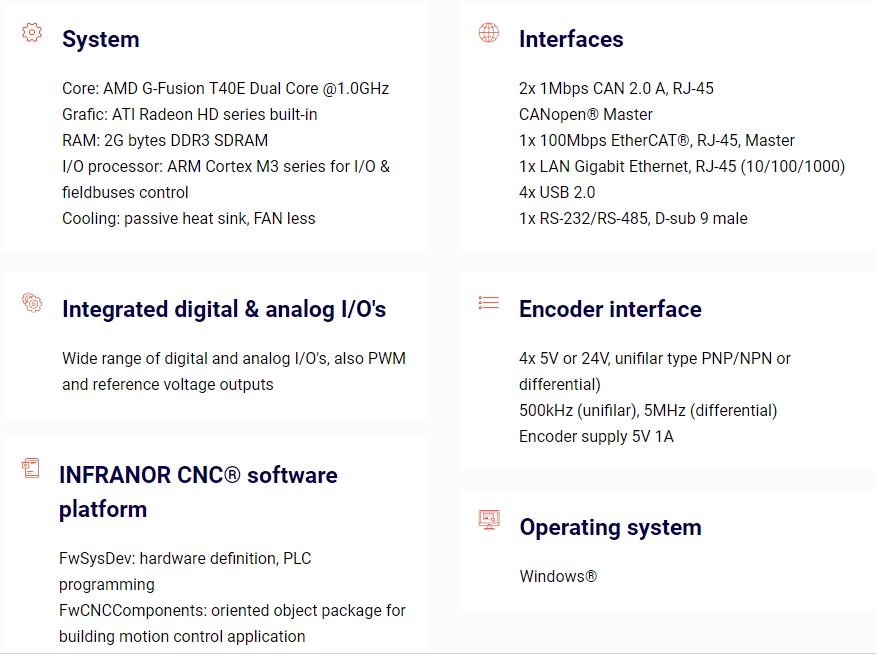Click the '1x LAN Gigabit Ethernet' line
The image size is (876, 654).
tap(682, 166)
